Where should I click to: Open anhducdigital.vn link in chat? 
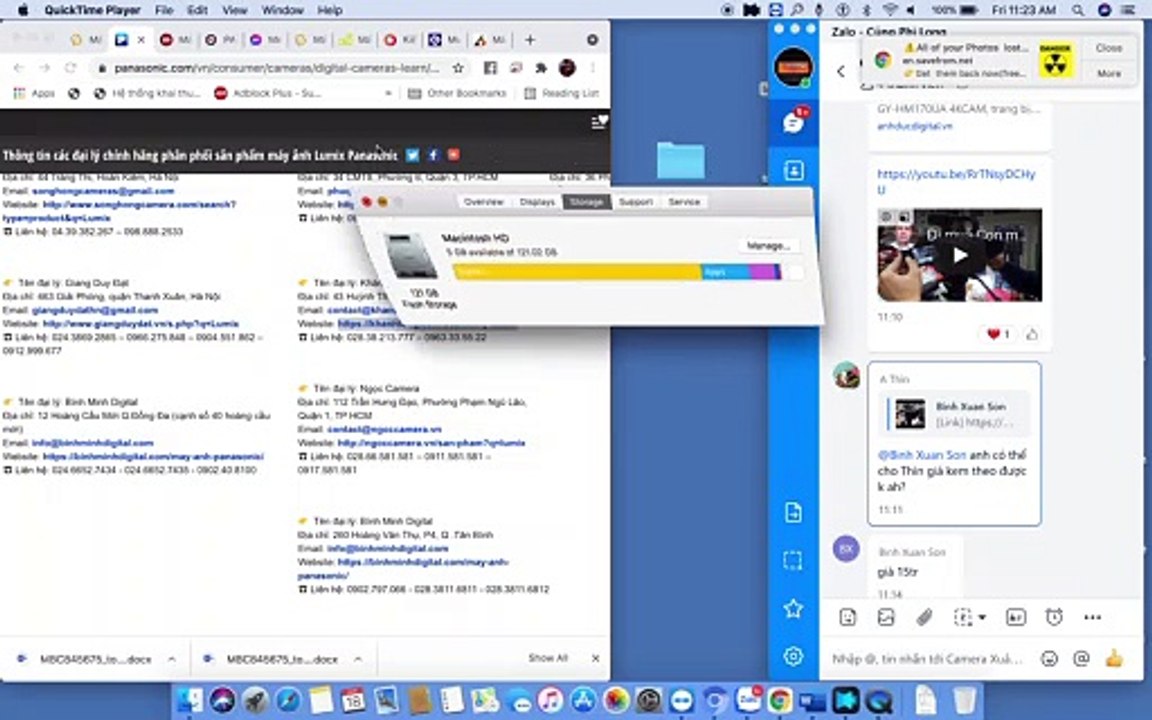point(914,126)
